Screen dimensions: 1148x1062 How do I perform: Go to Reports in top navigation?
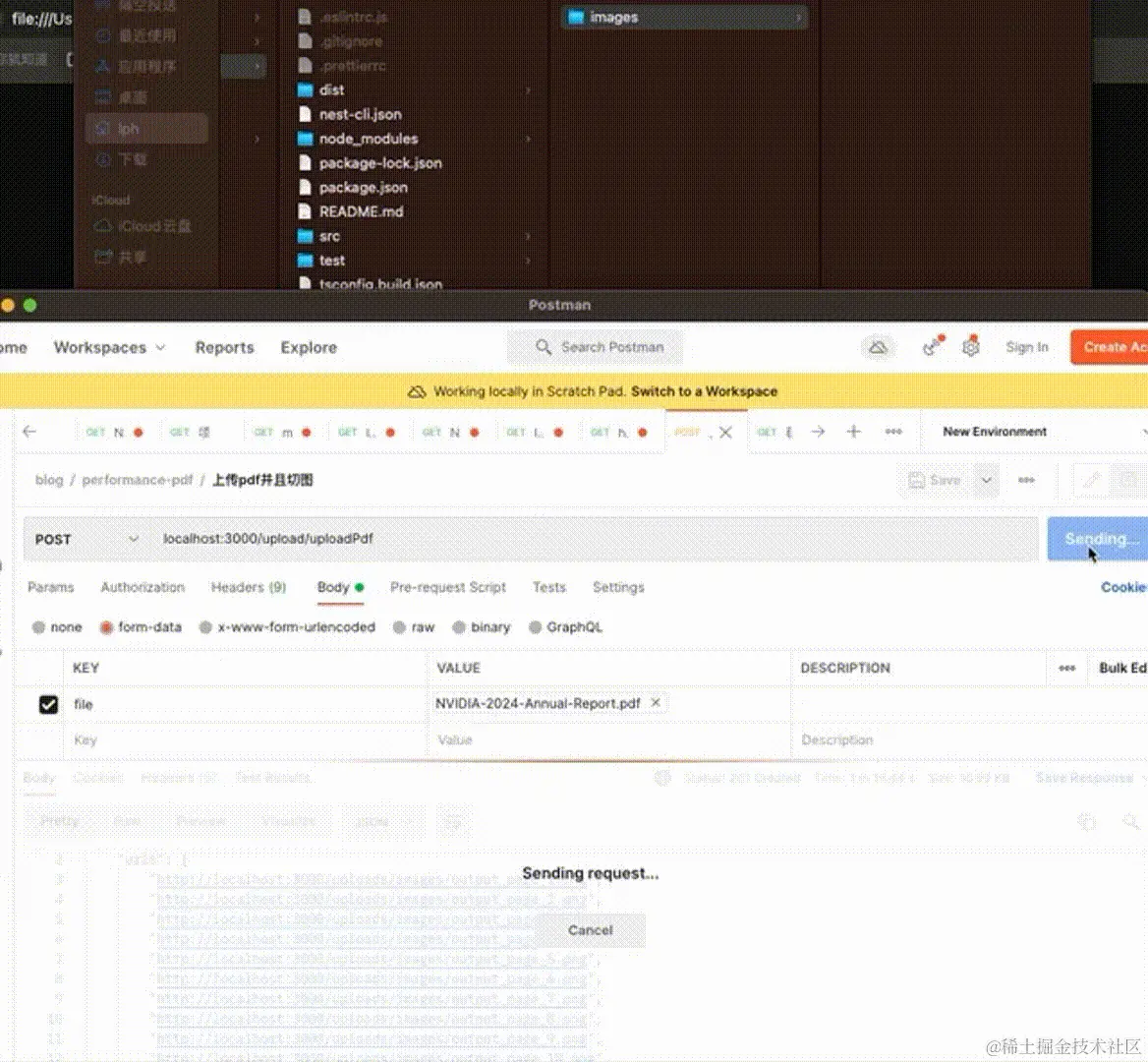(224, 347)
